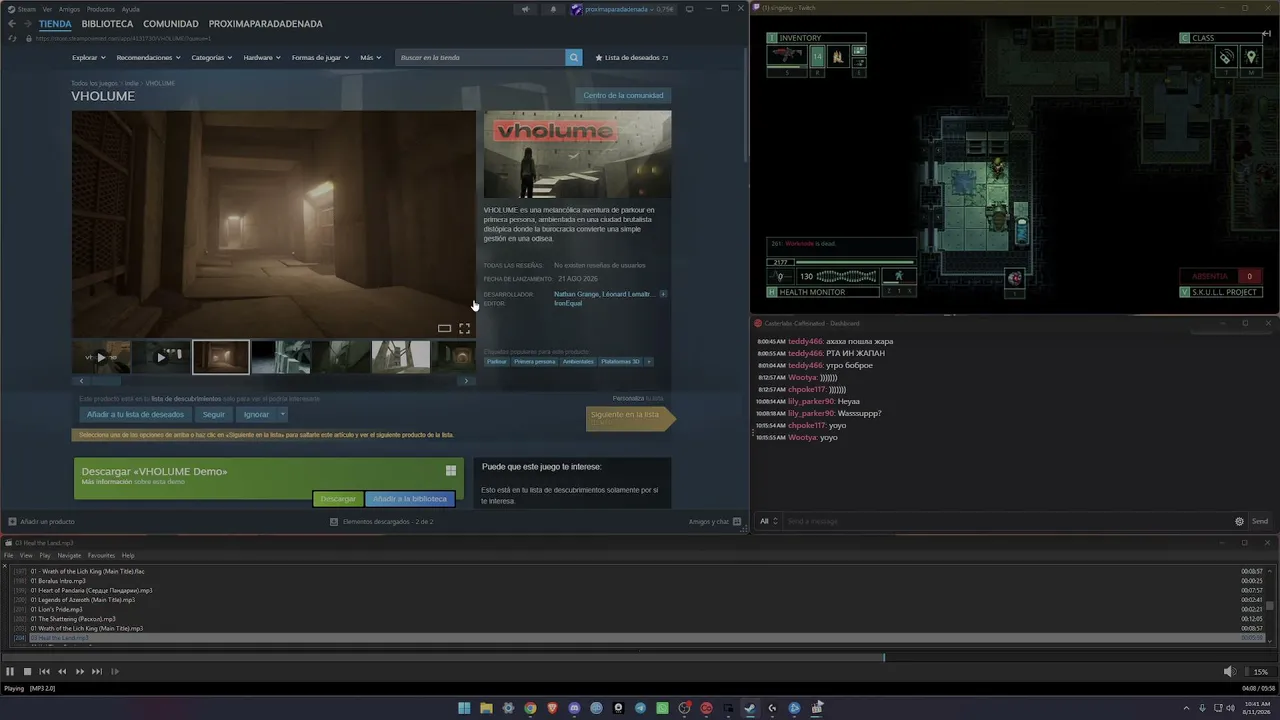This screenshot has width=1280, height=720.
Task: Fast forward the current track
Action: [x=80, y=672]
